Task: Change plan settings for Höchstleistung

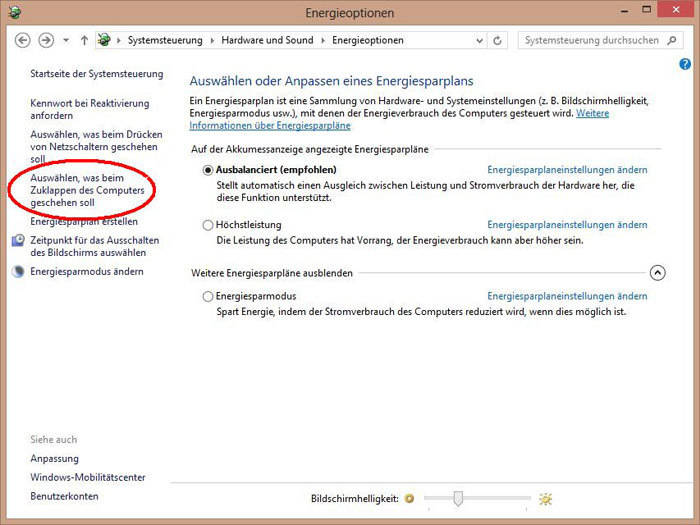Action: pyautogui.click(x=567, y=225)
